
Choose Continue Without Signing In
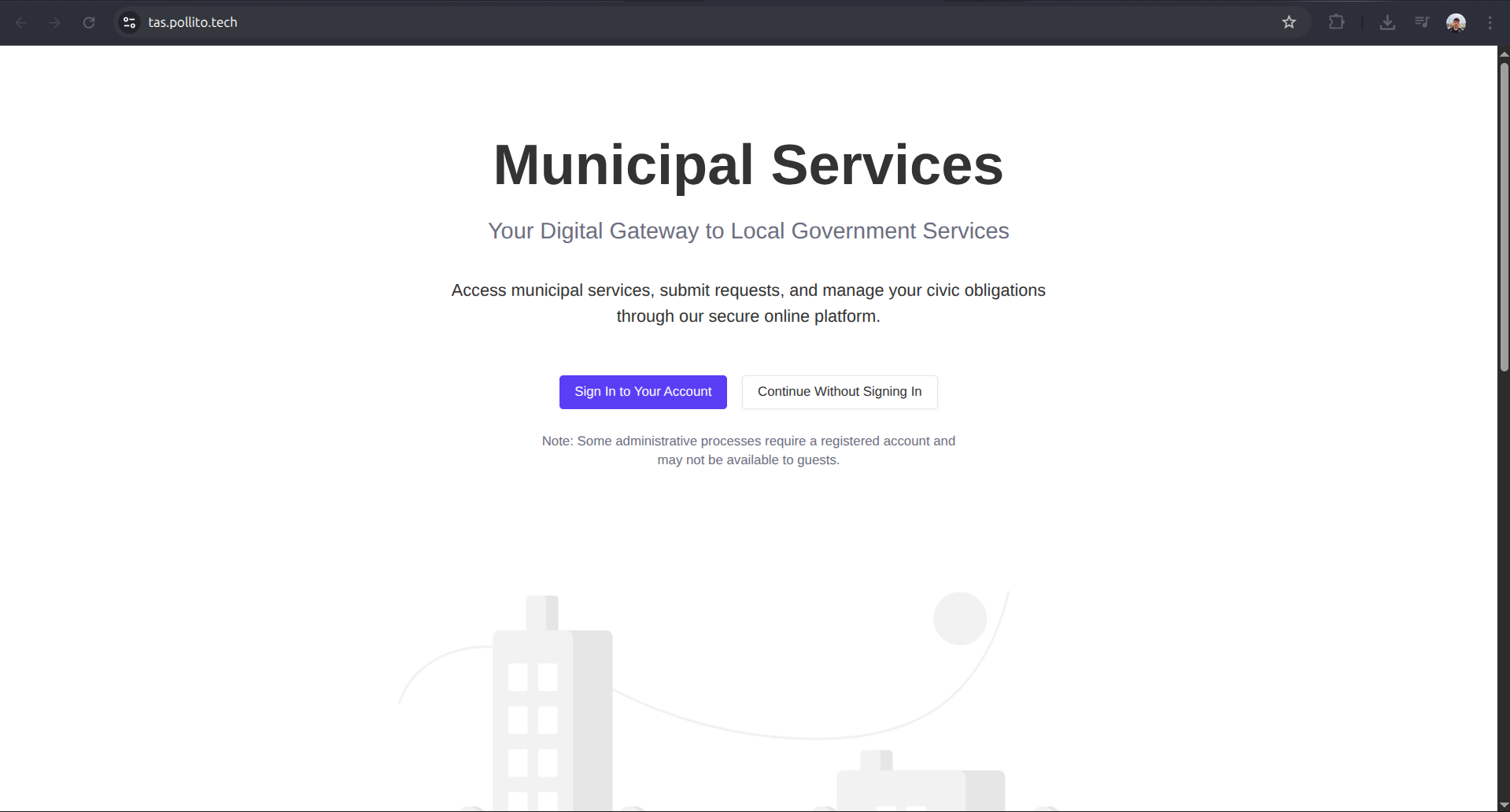840,392
